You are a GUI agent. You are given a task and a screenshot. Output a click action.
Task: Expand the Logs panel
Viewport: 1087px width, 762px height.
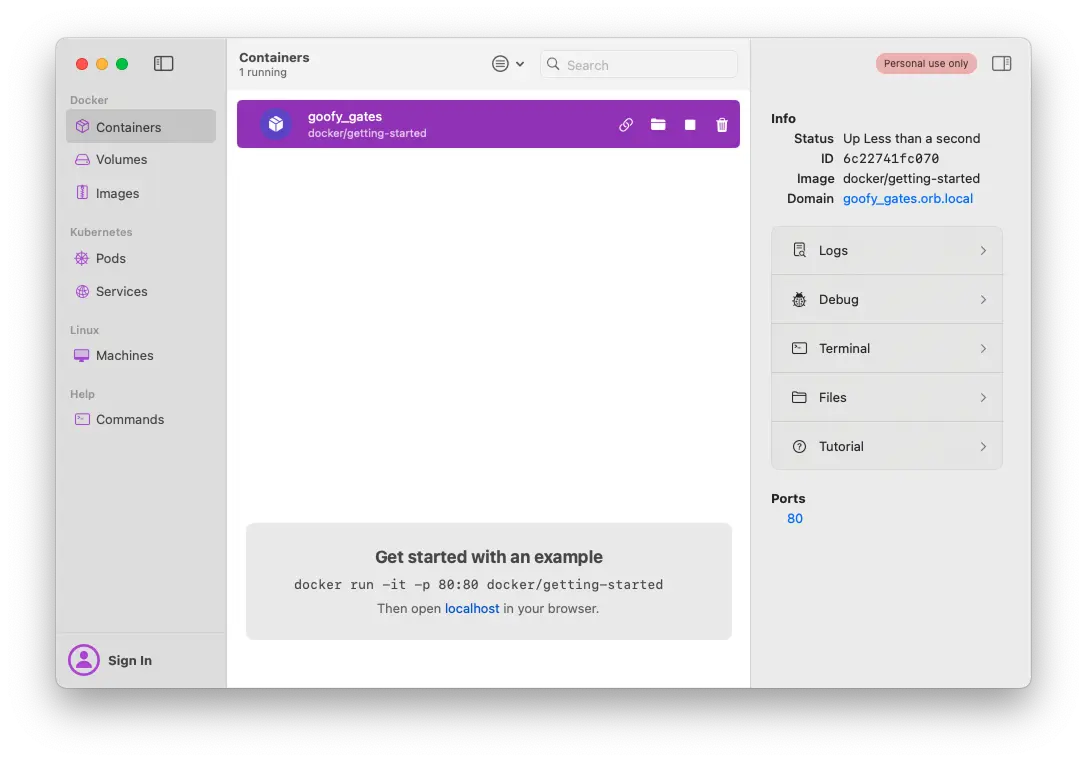tap(886, 249)
